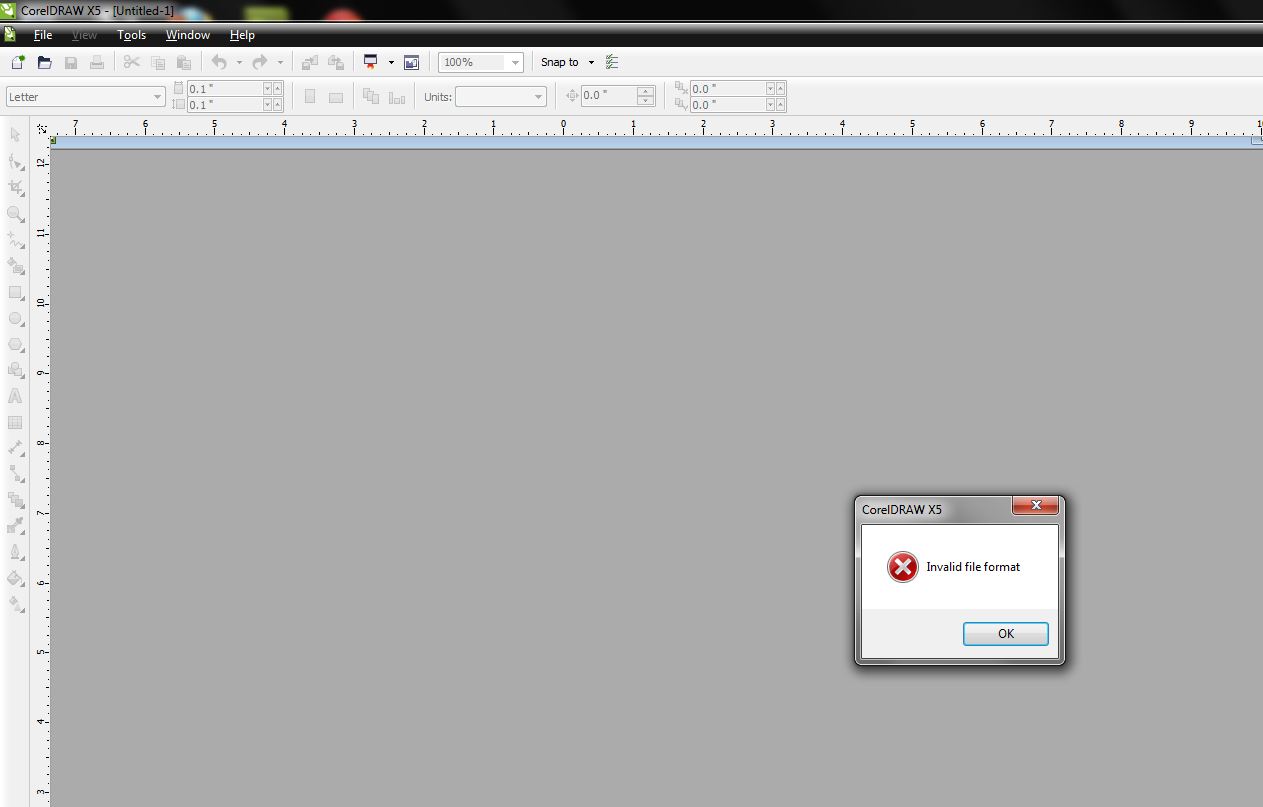Screen dimensions: 1263x807
Task: Select the Polygon tool
Action: [x=16, y=344]
